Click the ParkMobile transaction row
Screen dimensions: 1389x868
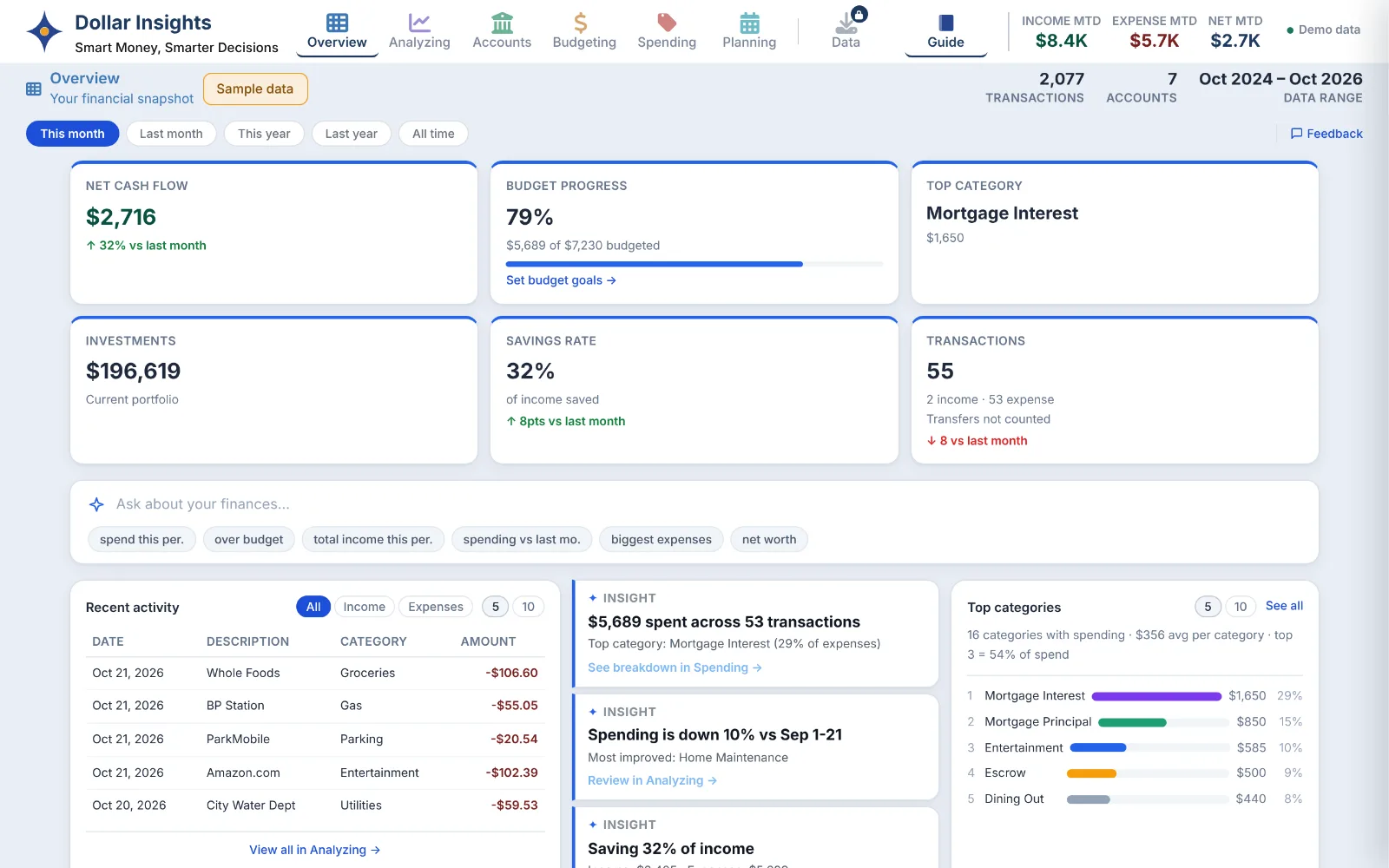[315, 740]
